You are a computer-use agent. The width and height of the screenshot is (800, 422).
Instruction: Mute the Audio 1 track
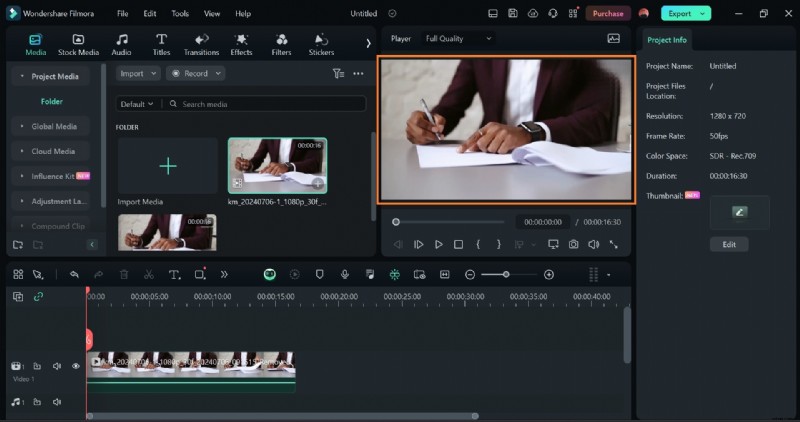57,402
